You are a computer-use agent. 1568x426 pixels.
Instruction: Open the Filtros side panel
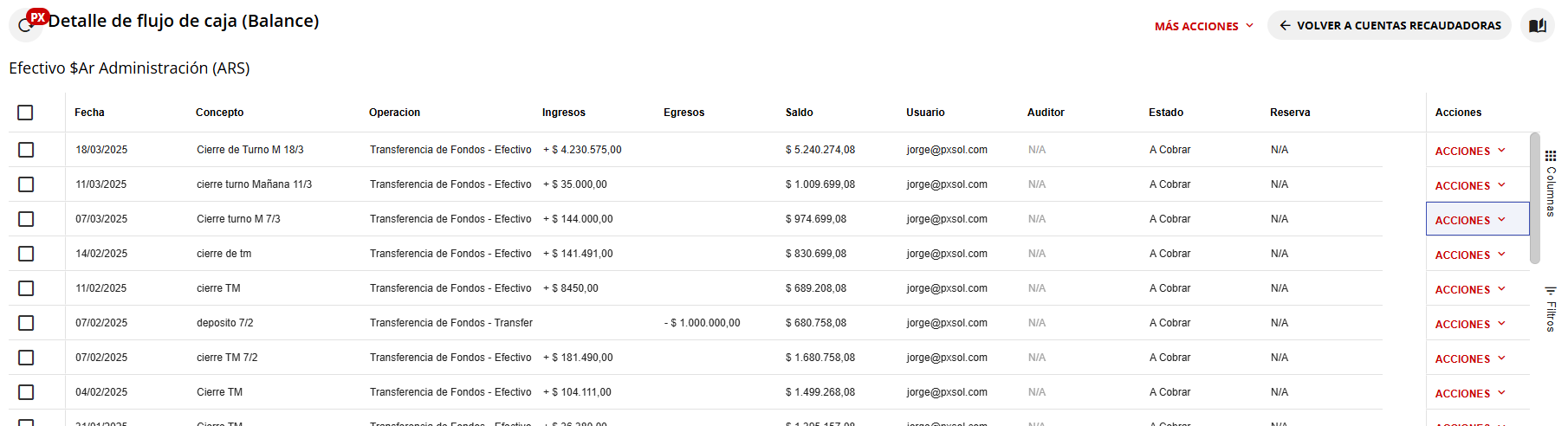pyautogui.click(x=1551, y=309)
